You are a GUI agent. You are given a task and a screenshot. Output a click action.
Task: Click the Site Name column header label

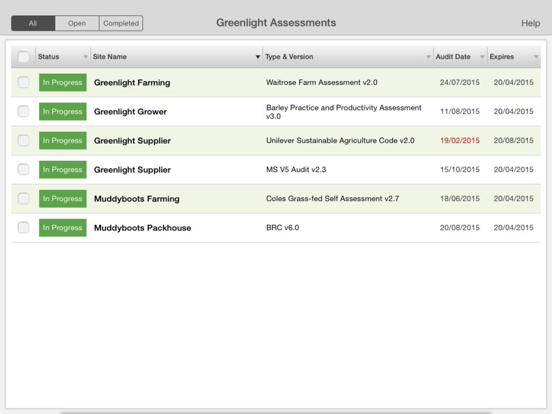coord(109,57)
